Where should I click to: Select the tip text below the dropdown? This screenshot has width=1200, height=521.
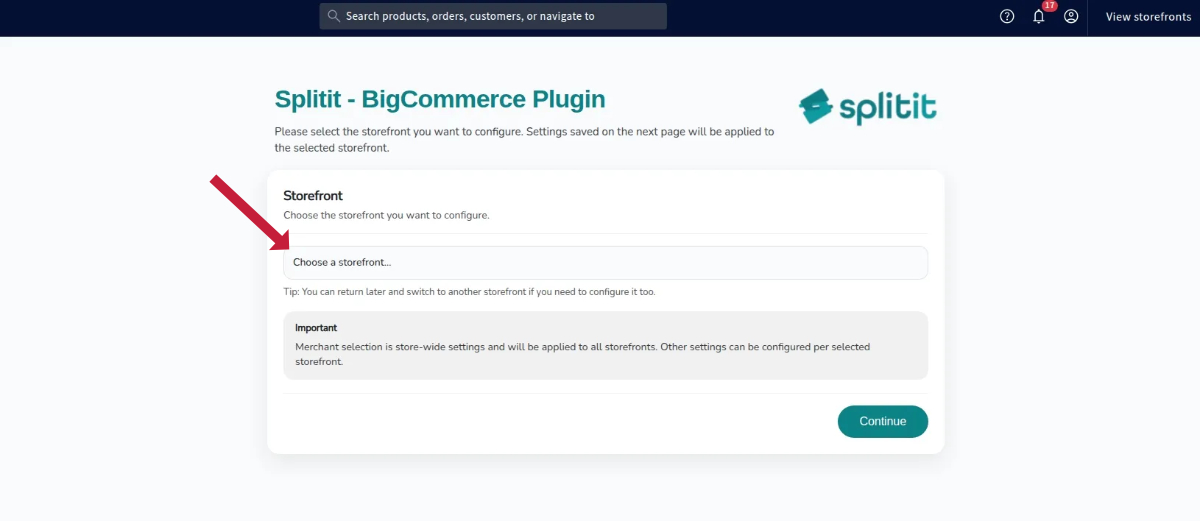469,292
